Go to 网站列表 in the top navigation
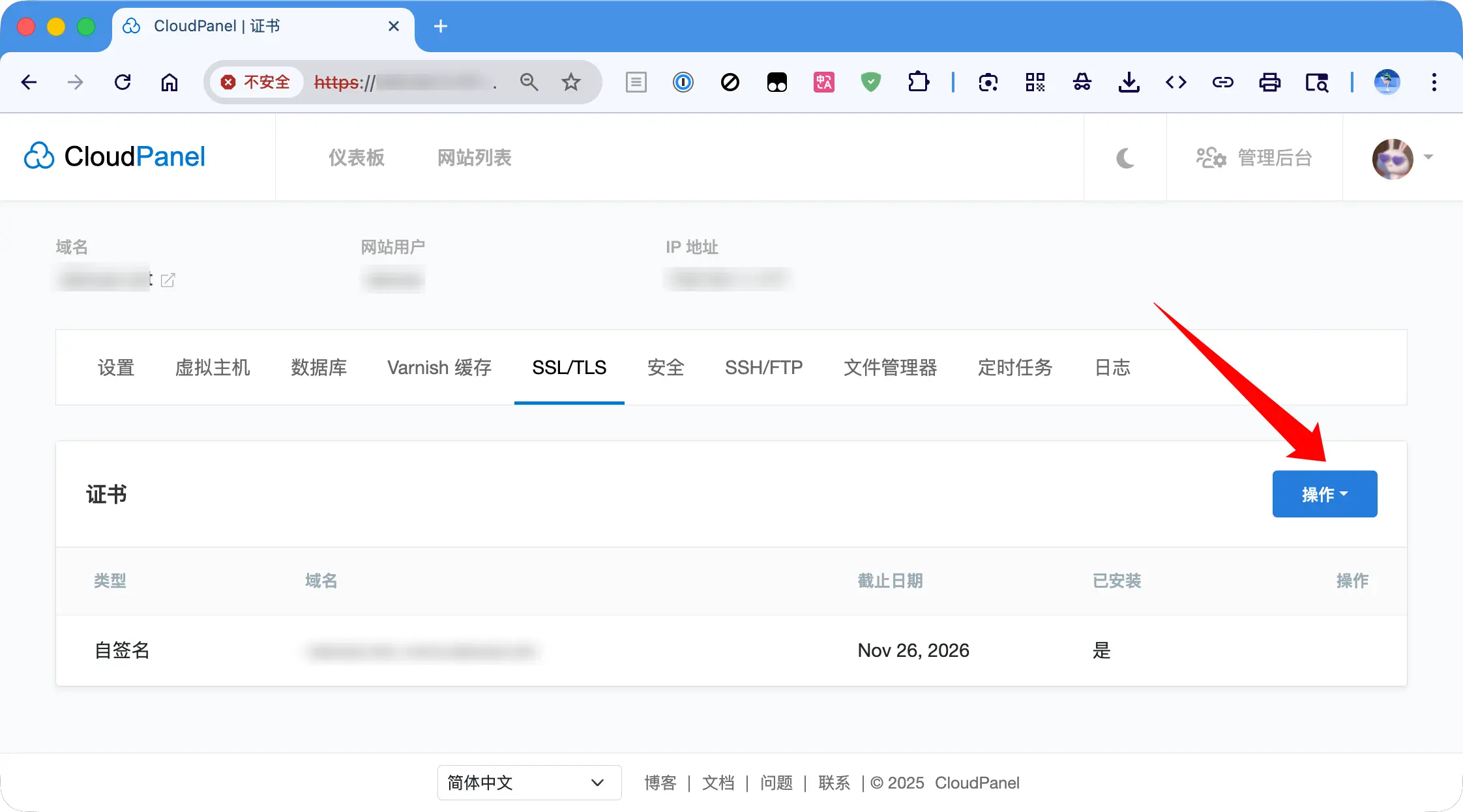Image resolution: width=1463 pixels, height=812 pixels. pyautogui.click(x=474, y=158)
